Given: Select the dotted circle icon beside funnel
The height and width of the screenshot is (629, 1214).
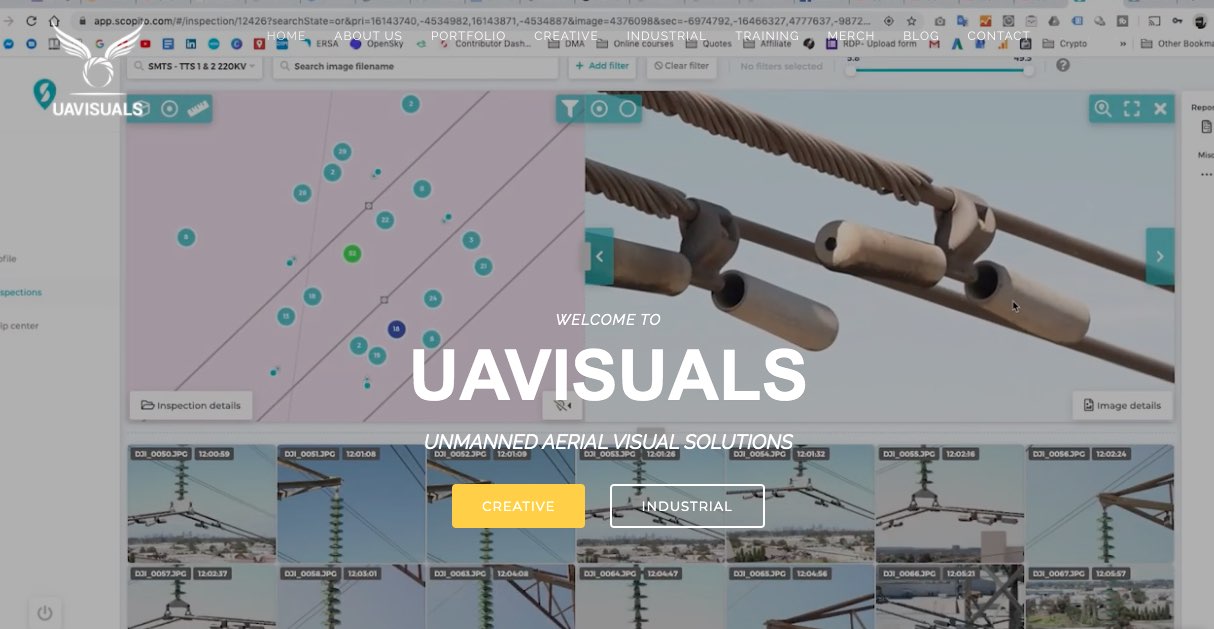Looking at the screenshot, I should point(599,108).
